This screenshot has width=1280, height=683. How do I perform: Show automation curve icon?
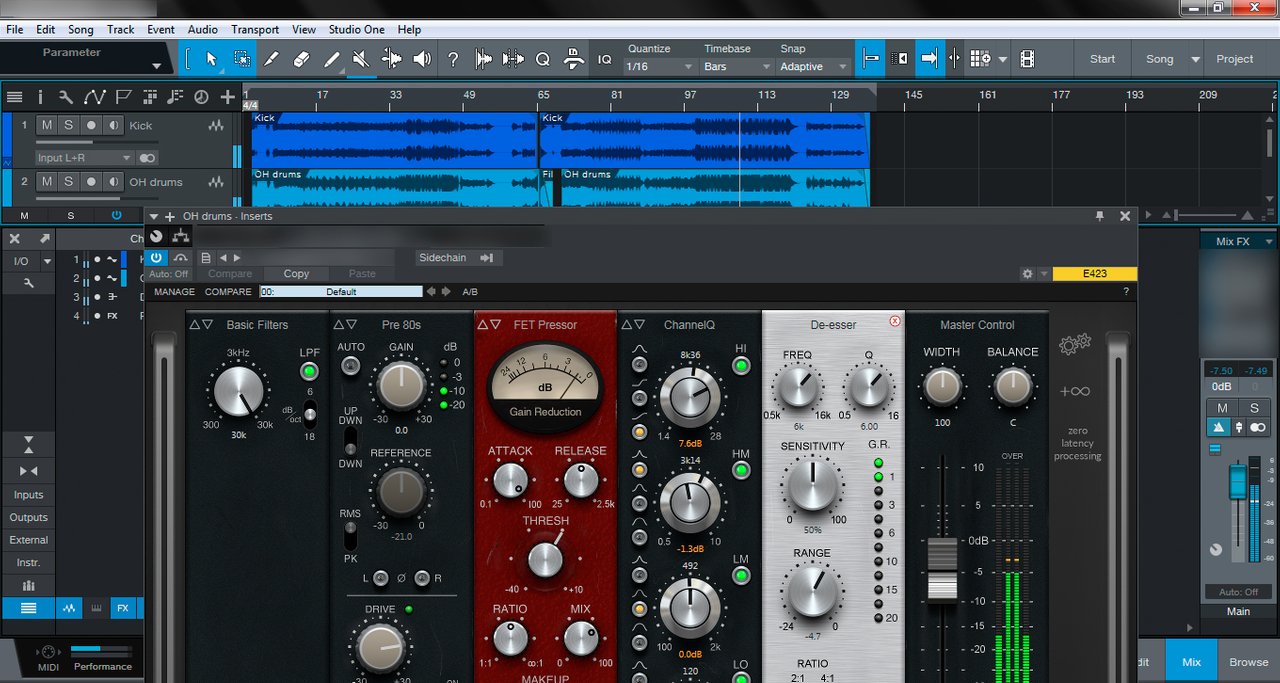[x=95, y=97]
